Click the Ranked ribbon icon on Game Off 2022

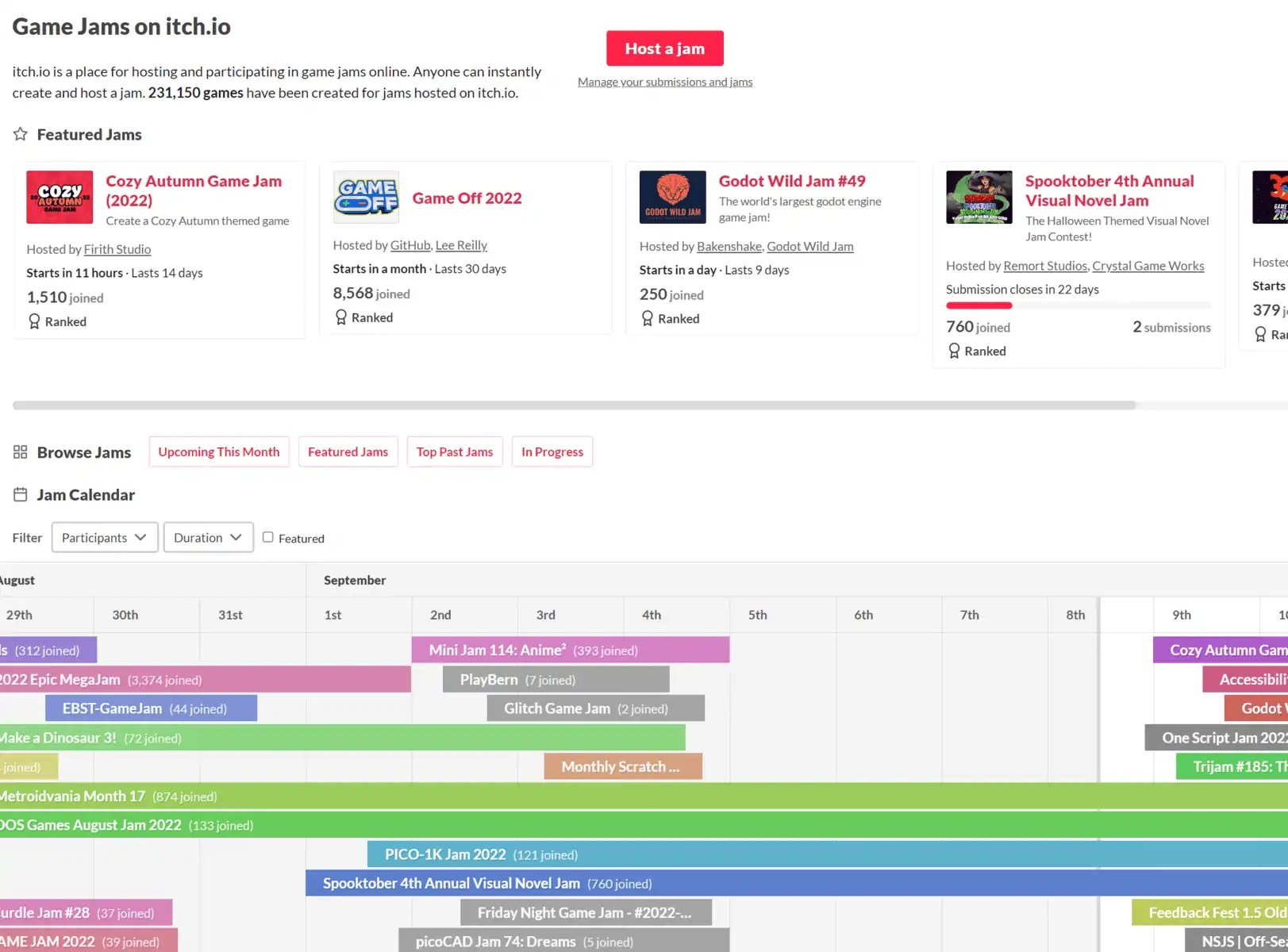tap(341, 317)
